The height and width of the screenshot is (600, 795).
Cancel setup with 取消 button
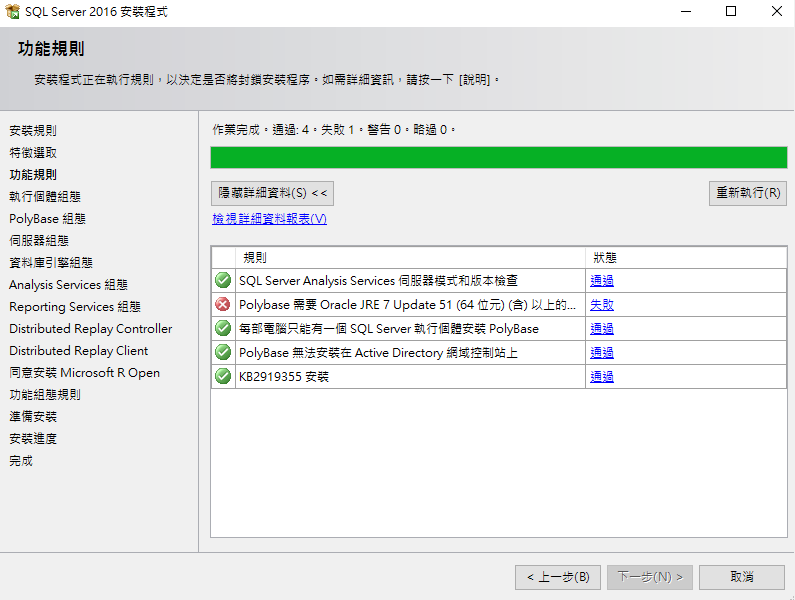tap(742, 577)
